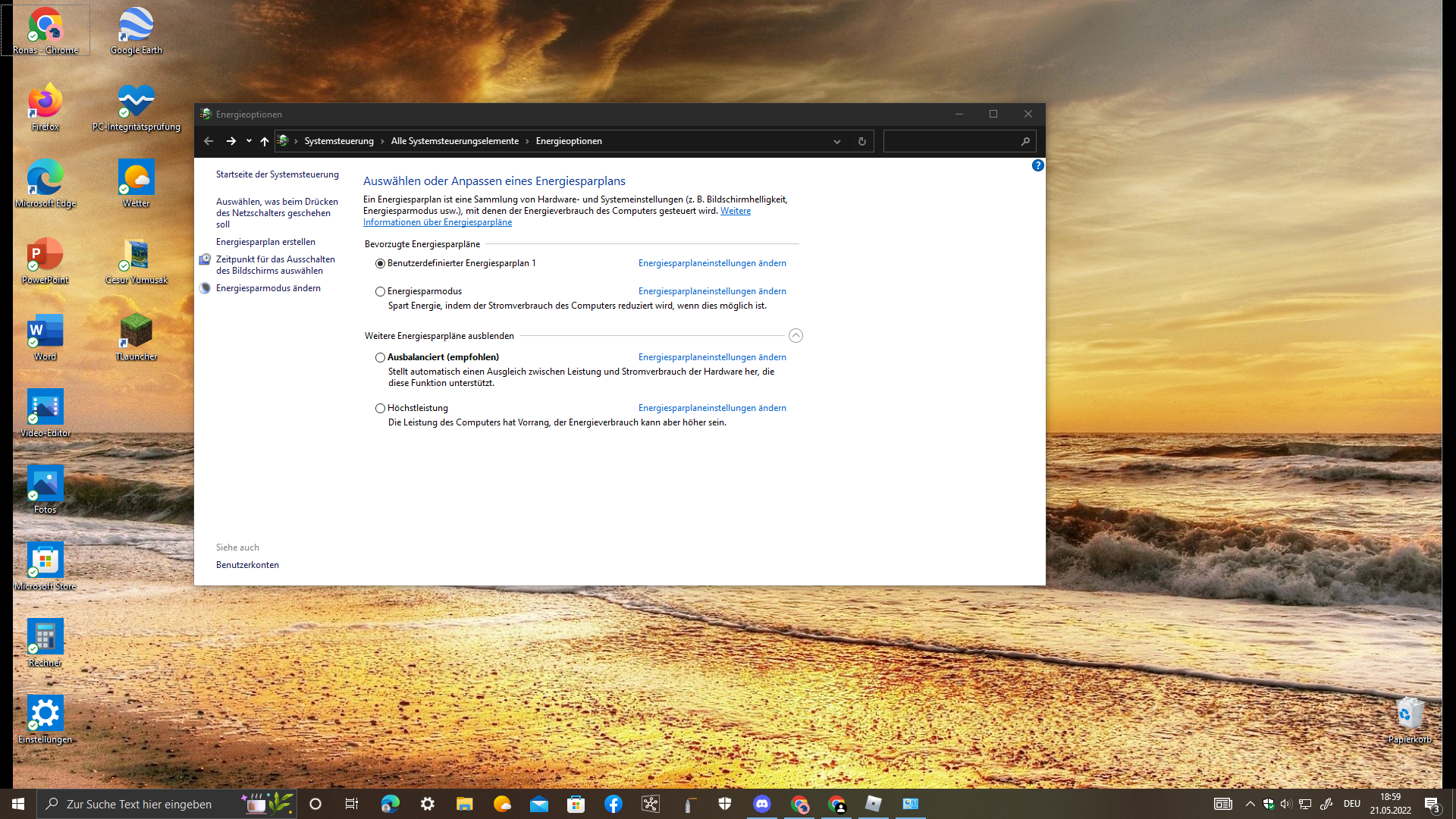Click the blue help question mark icon
Image resolution: width=1456 pixels, height=819 pixels.
1037,165
